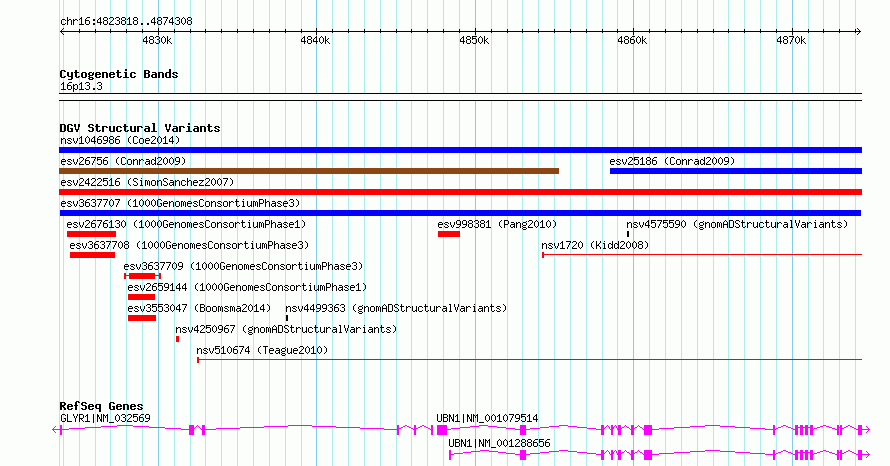This screenshot has height=466, width=890.
Task: Open the nsv4250967 gnomAD variant label
Action: click(286, 329)
